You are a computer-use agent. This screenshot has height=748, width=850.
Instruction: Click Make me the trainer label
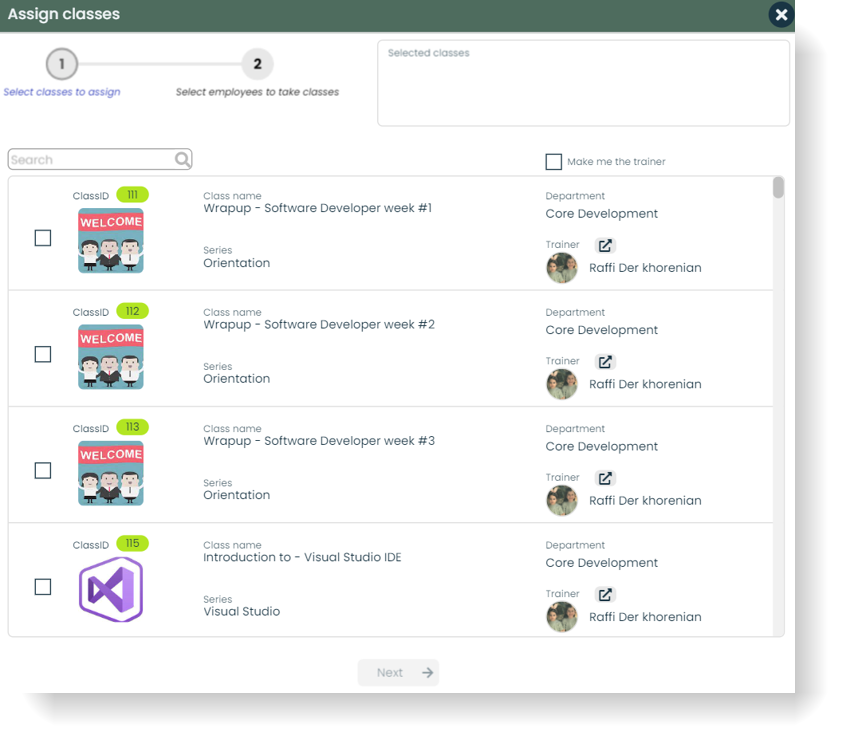616,162
